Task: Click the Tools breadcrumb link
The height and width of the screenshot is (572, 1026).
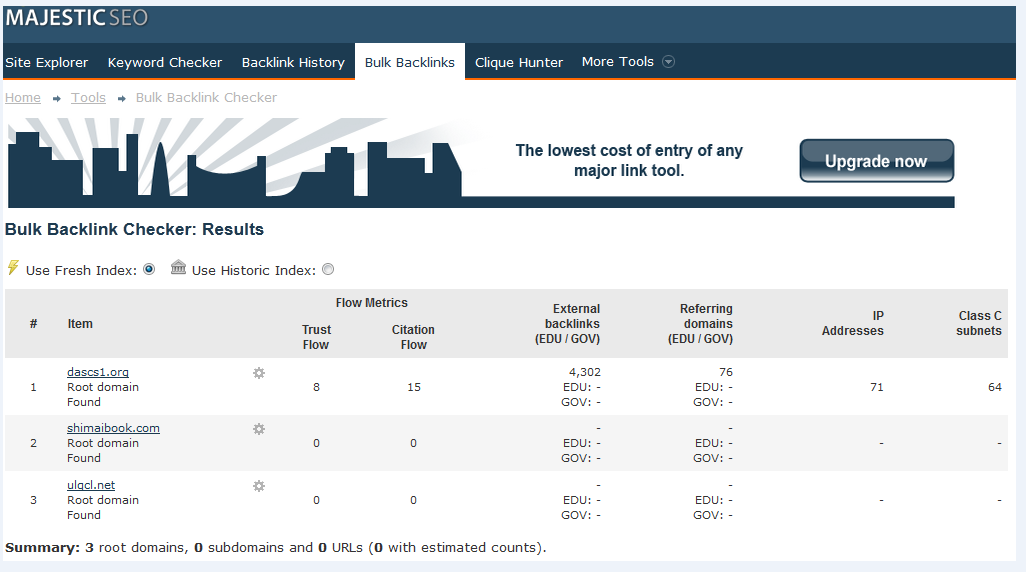Action: (x=88, y=98)
